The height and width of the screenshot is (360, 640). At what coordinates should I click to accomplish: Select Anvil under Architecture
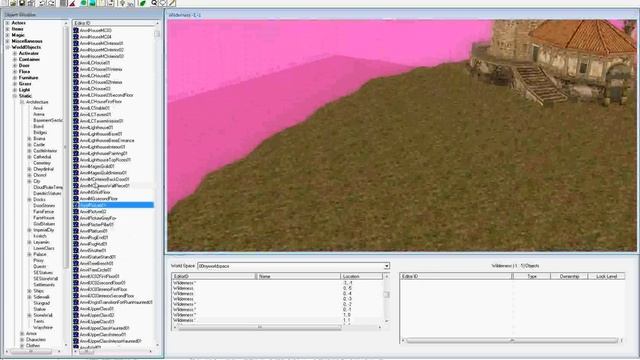pos(38,108)
